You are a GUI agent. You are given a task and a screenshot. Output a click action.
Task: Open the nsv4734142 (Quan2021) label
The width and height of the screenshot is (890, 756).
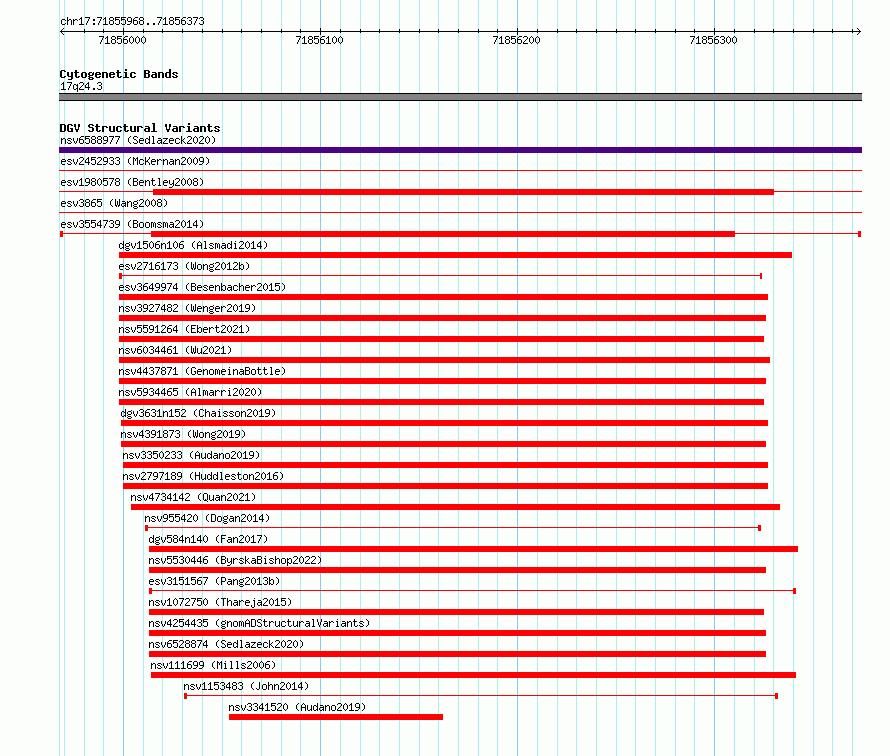pyautogui.click(x=194, y=497)
